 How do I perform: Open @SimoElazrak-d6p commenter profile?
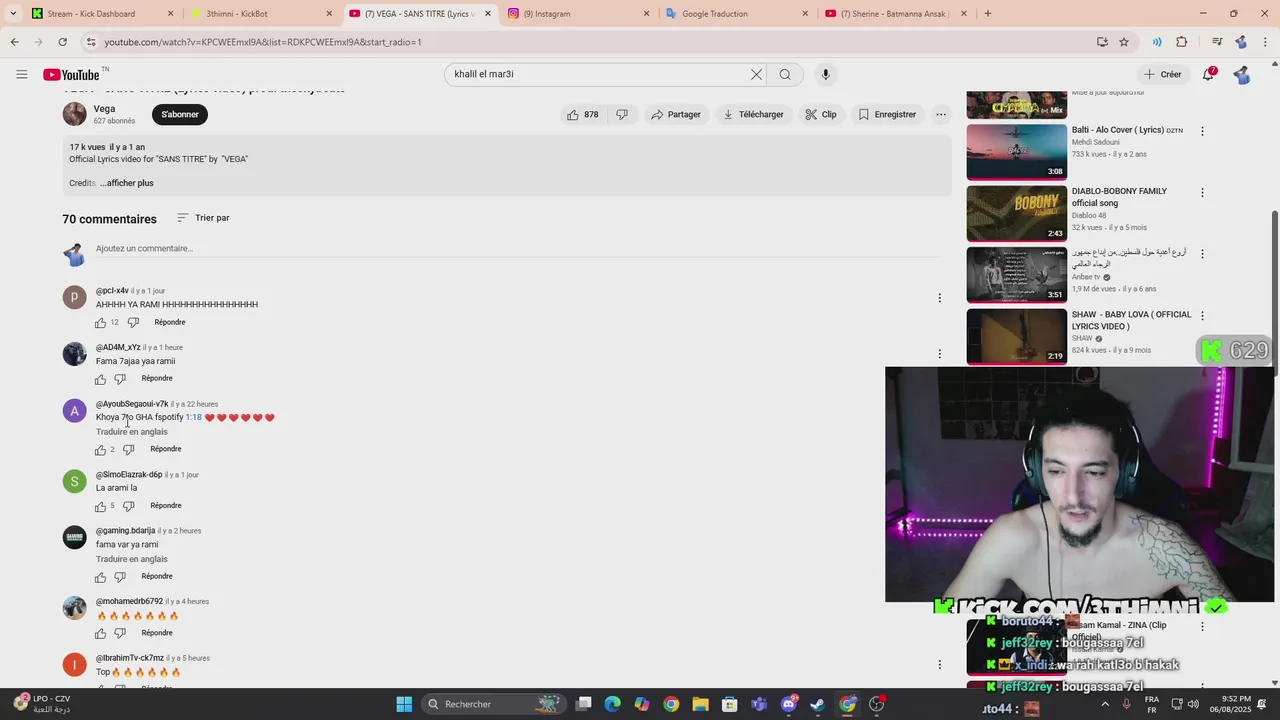pyautogui.click(x=129, y=475)
